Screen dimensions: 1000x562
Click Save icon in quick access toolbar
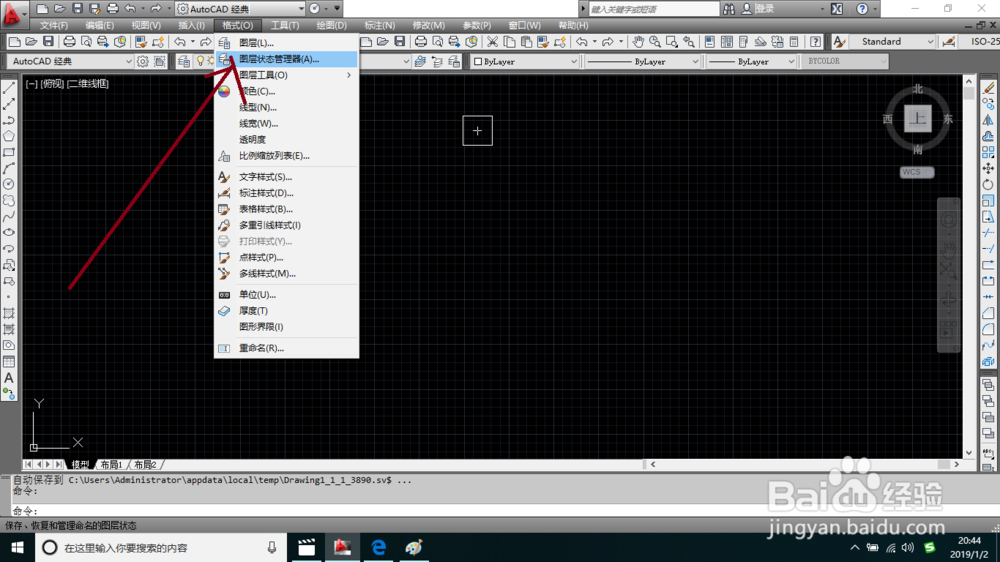[x=77, y=9]
